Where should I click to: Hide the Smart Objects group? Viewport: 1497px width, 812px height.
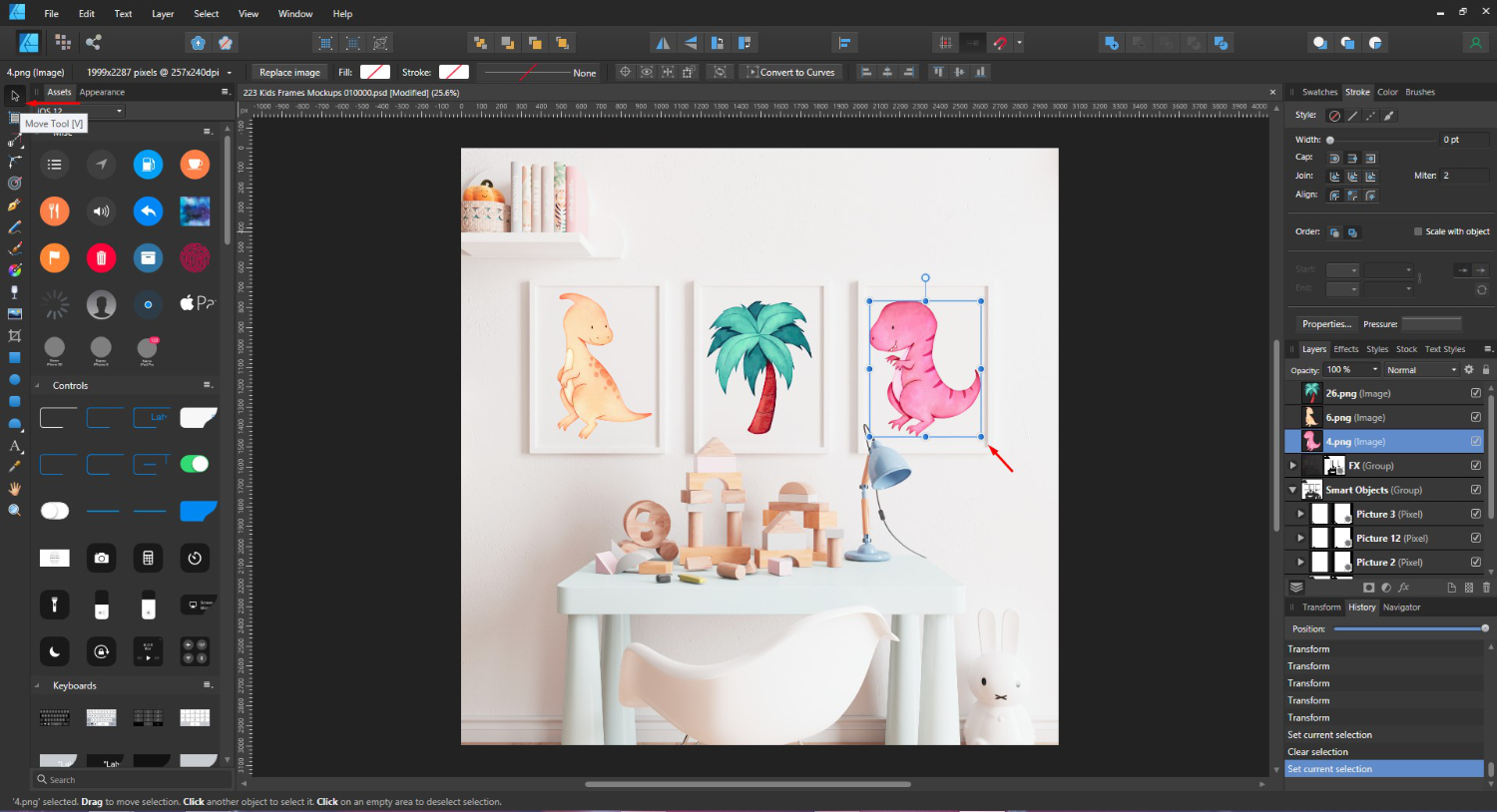(x=1476, y=490)
